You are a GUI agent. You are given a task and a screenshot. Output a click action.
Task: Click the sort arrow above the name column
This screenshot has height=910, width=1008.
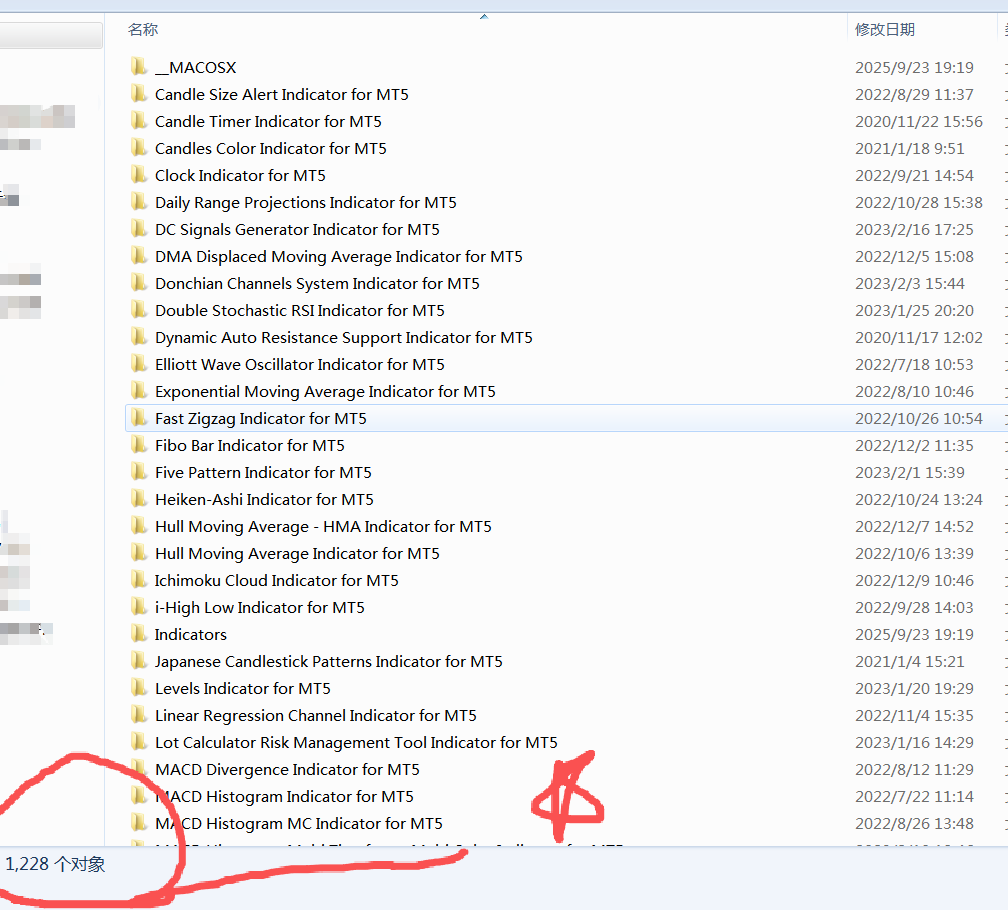click(484, 17)
